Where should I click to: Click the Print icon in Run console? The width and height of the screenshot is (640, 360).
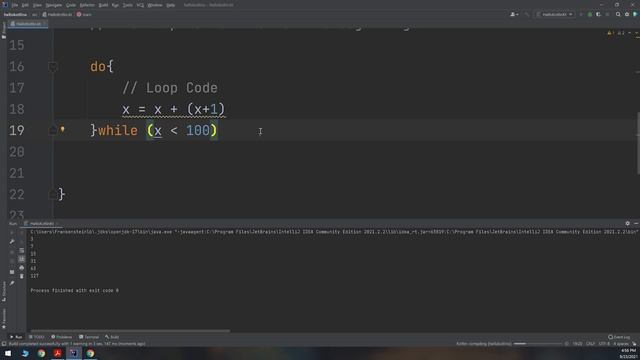(22, 268)
